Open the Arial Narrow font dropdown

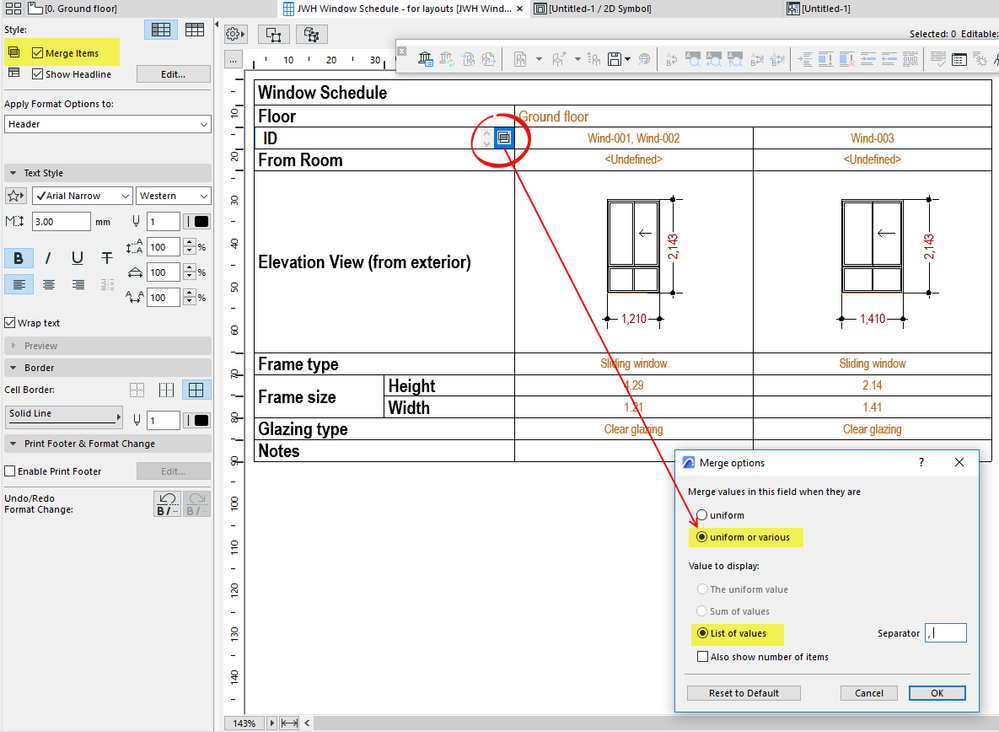coord(82,196)
